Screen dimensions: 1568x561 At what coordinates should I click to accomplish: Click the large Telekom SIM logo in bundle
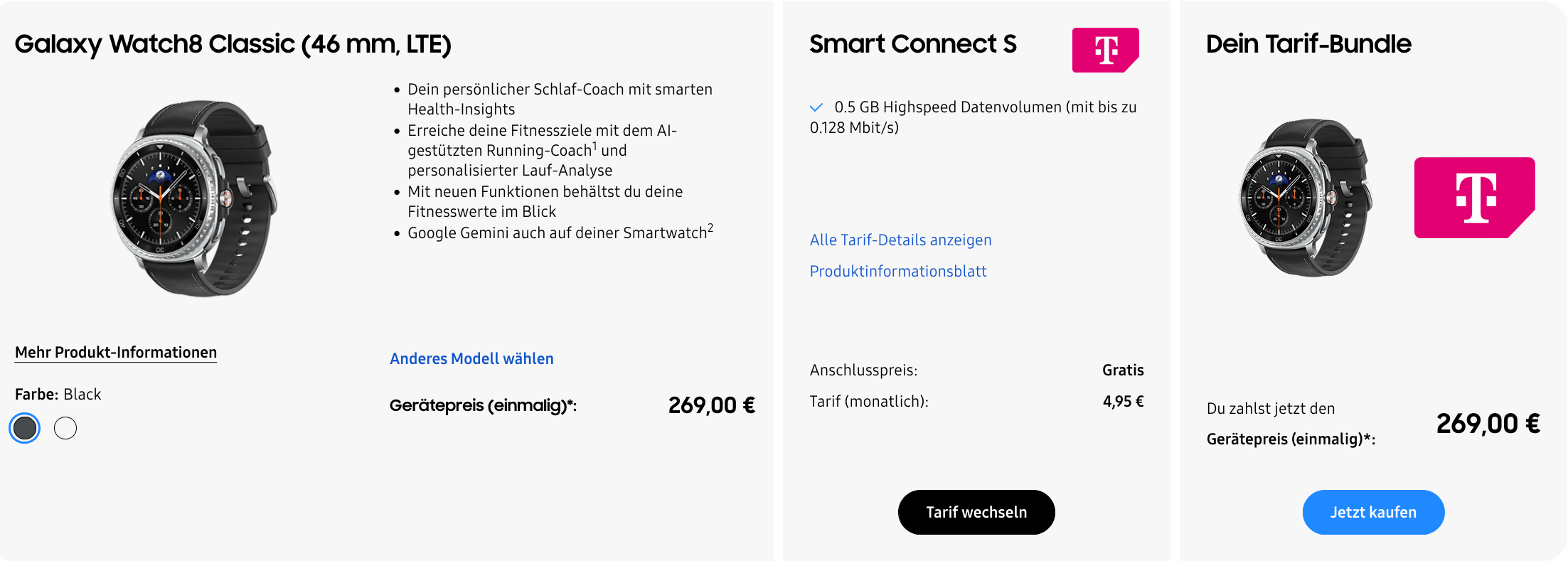tap(1474, 198)
